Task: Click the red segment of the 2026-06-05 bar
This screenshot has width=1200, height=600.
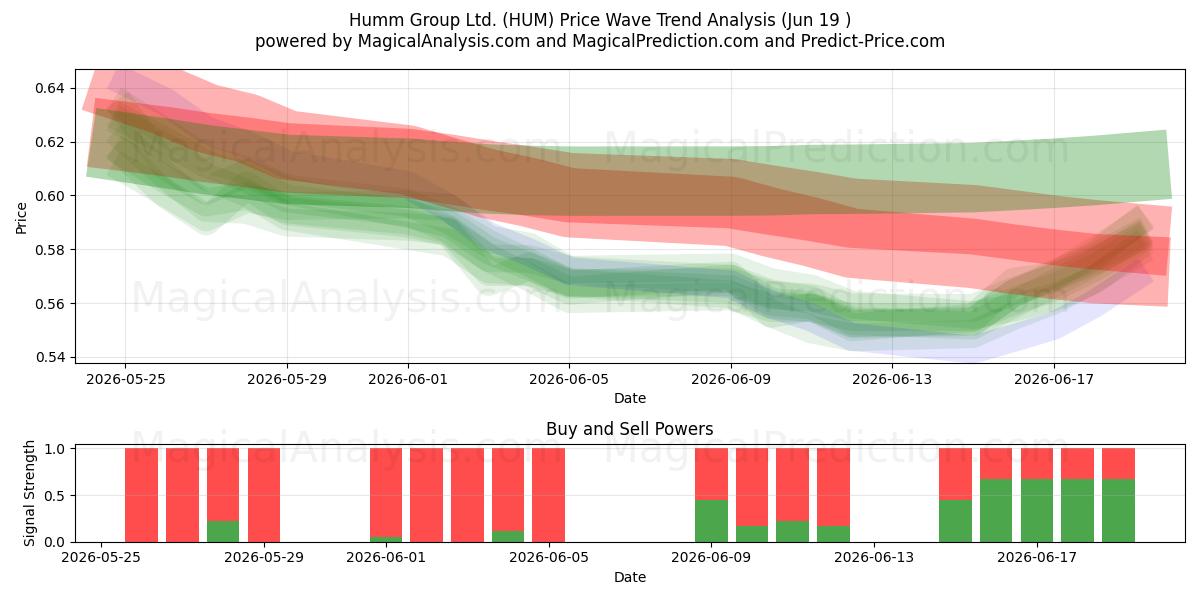Action: pos(548,495)
